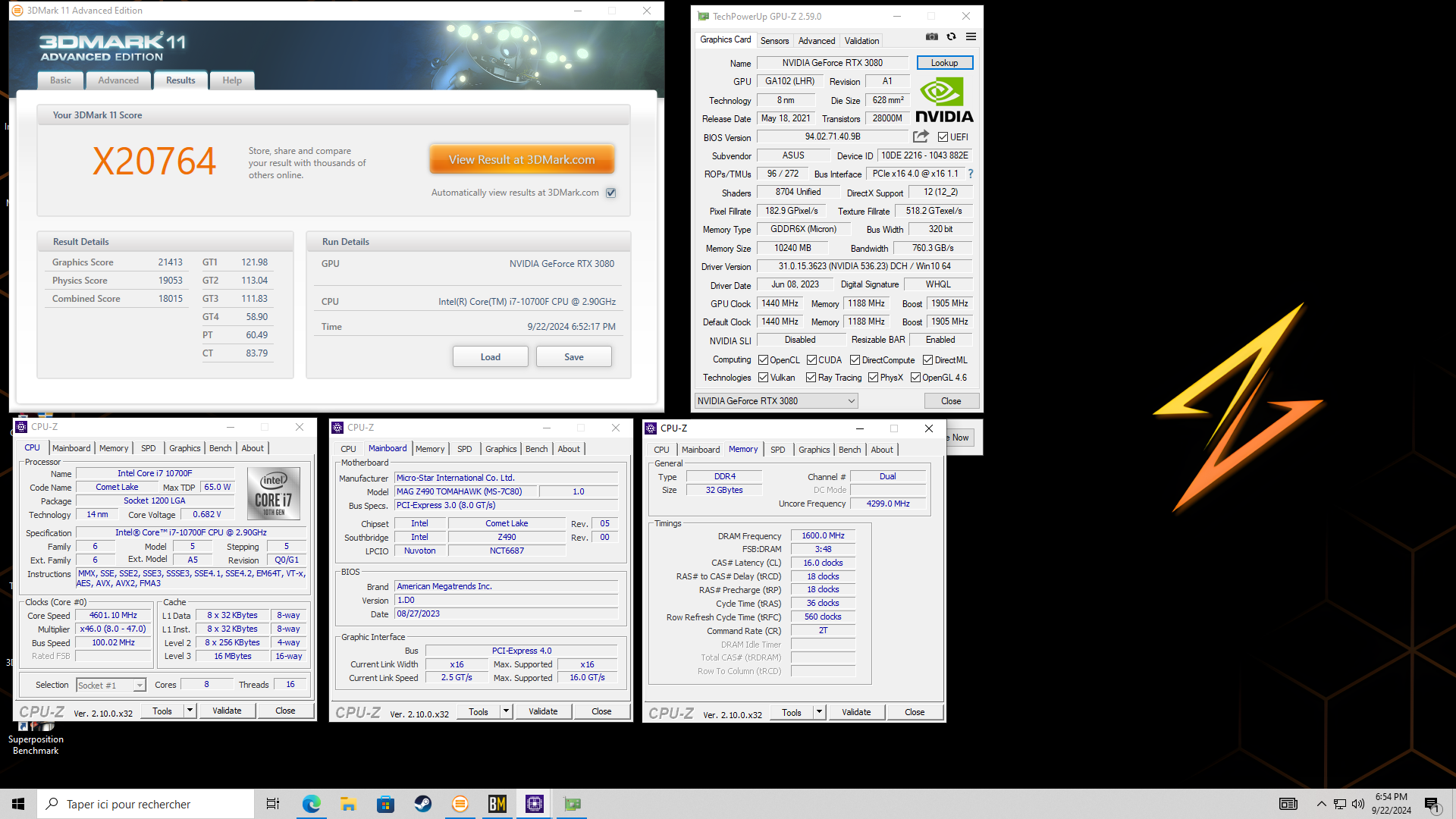Viewport: 1456px width, 819px height.
Task: Expand Tools arrow in CPU tab CPU-Z window
Action: (190, 711)
